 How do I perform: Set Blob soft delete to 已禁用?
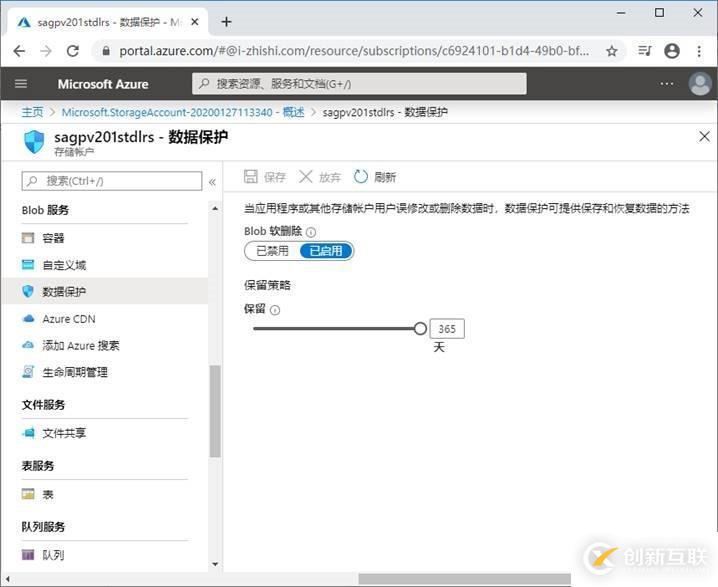[x=272, y=251]
